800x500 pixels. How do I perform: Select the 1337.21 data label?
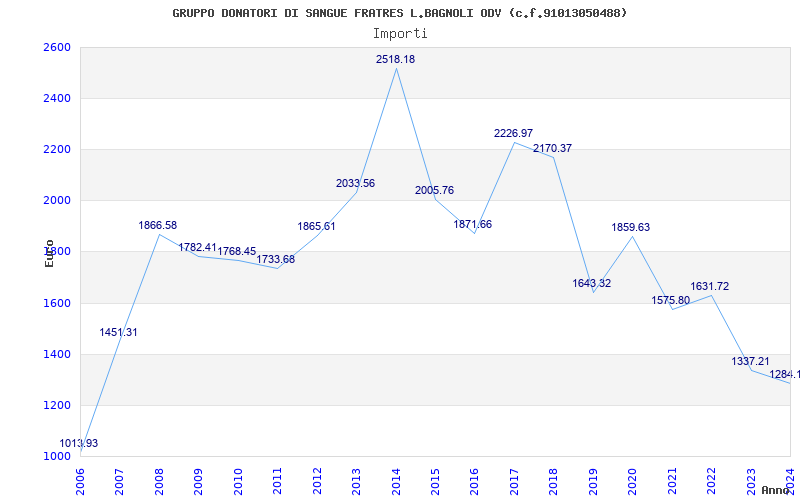[x=750, y=362]
